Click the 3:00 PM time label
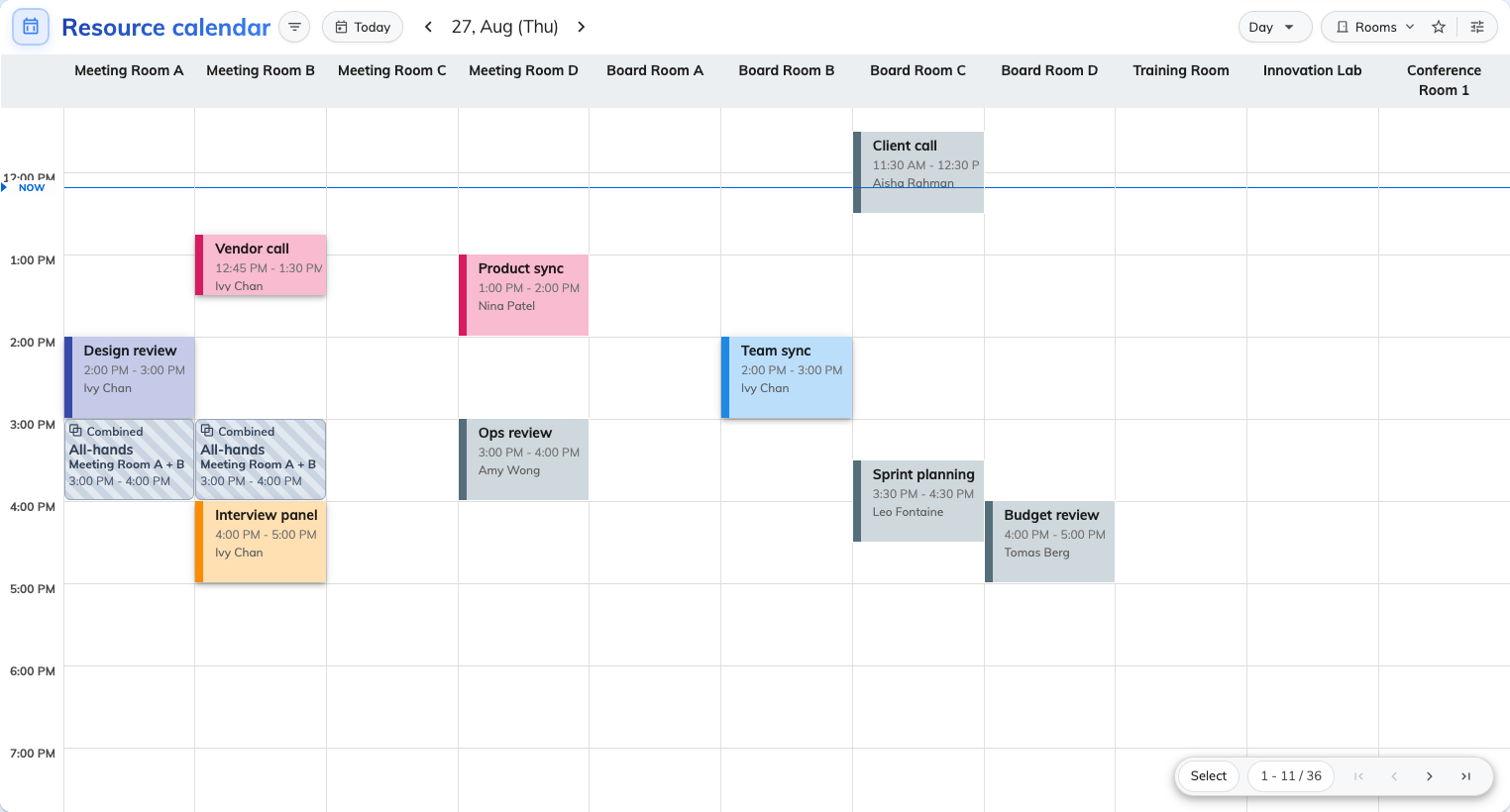 [33, 425]
